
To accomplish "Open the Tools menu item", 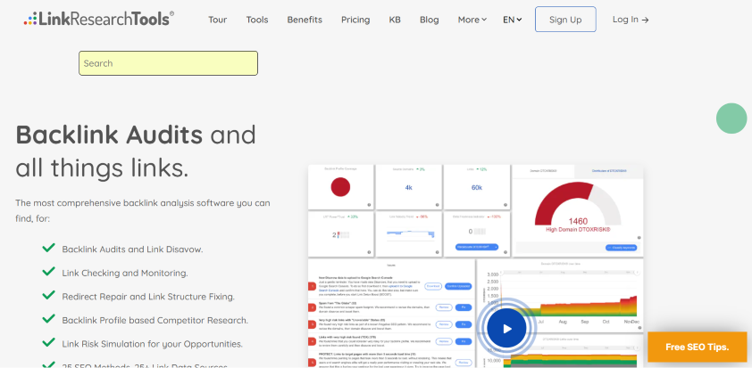I will tap(257, 20).
